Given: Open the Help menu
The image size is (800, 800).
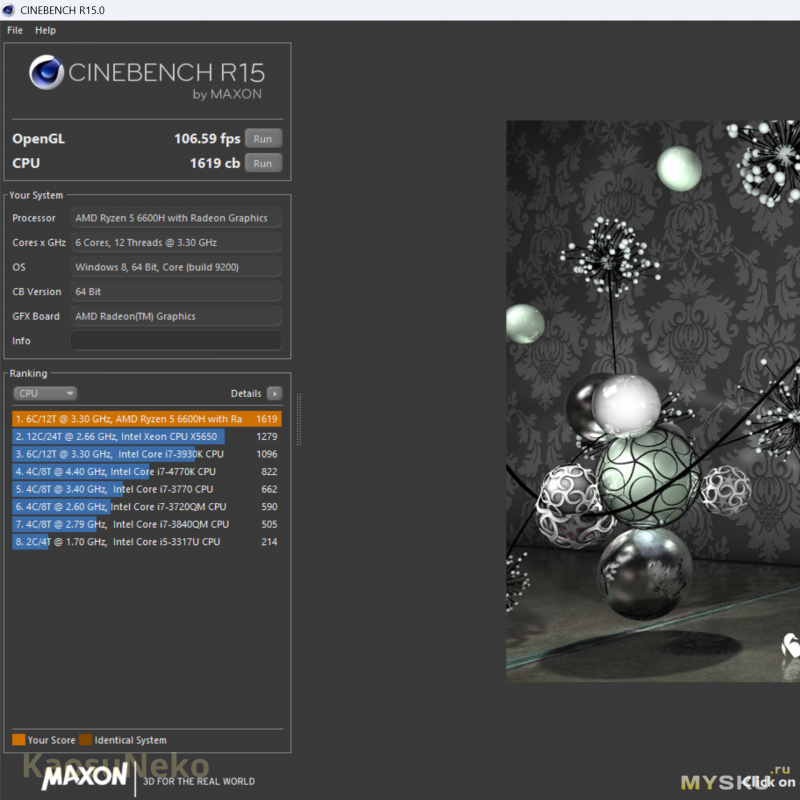Looking at the screenshot, I should point(45,30).
